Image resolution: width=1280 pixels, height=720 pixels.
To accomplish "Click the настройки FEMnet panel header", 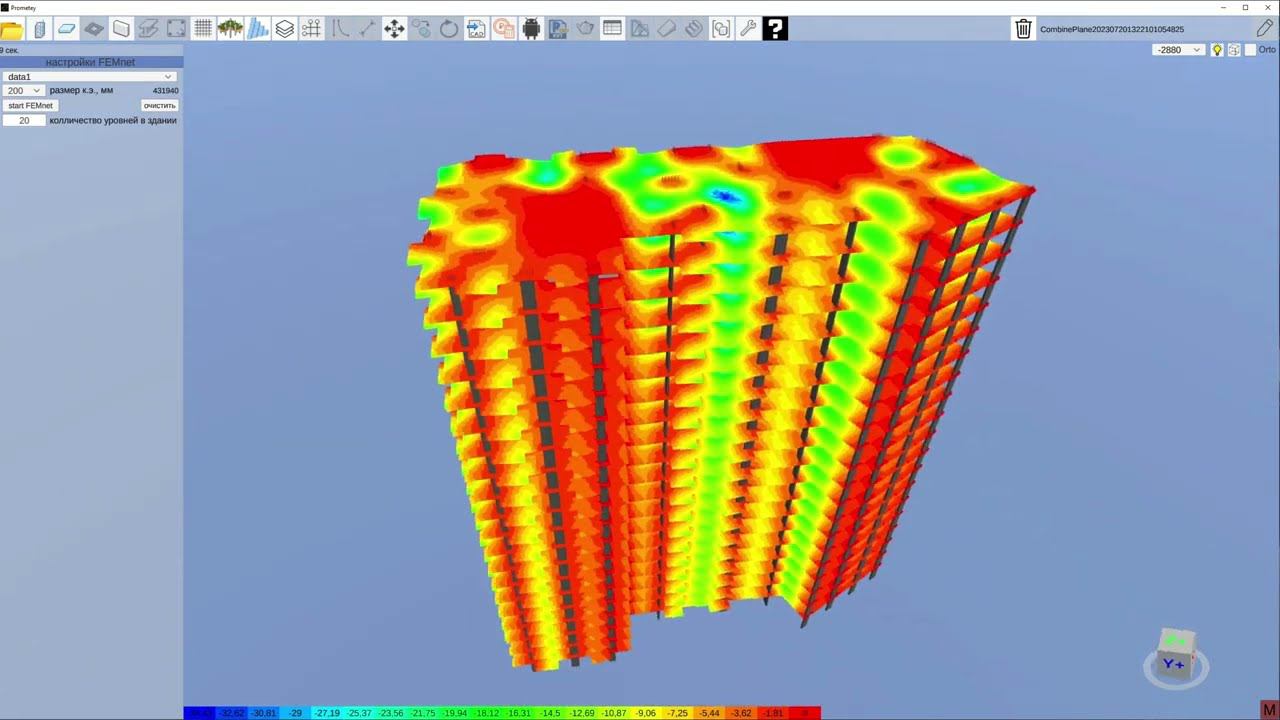I will (91, 62).
